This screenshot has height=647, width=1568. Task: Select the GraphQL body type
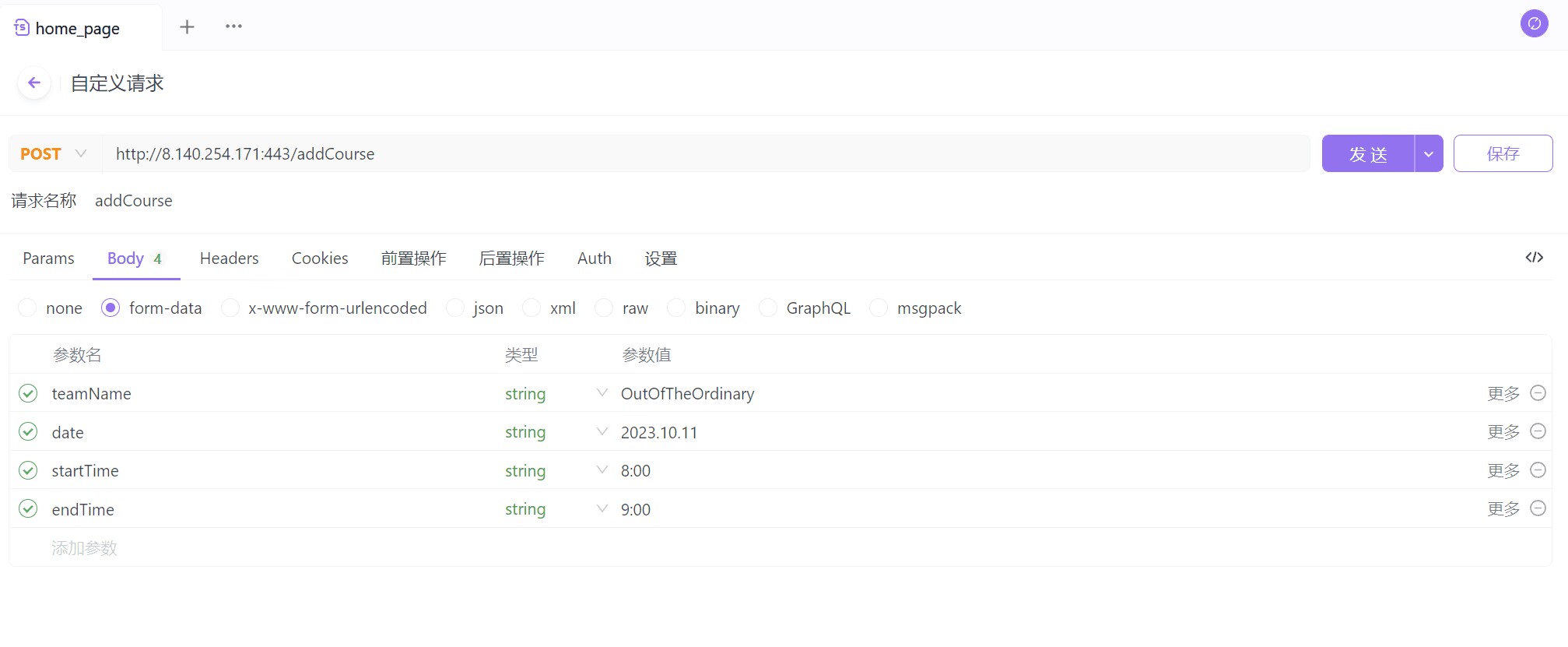768,308
